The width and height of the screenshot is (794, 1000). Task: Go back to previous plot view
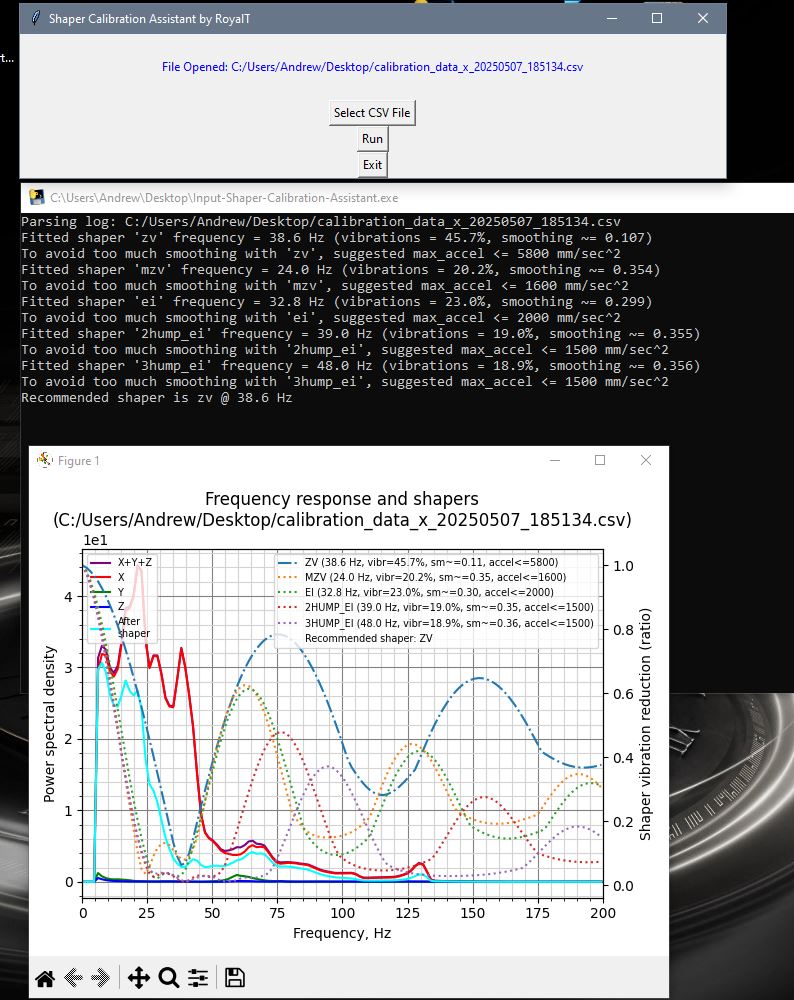[x=73, y=978]
